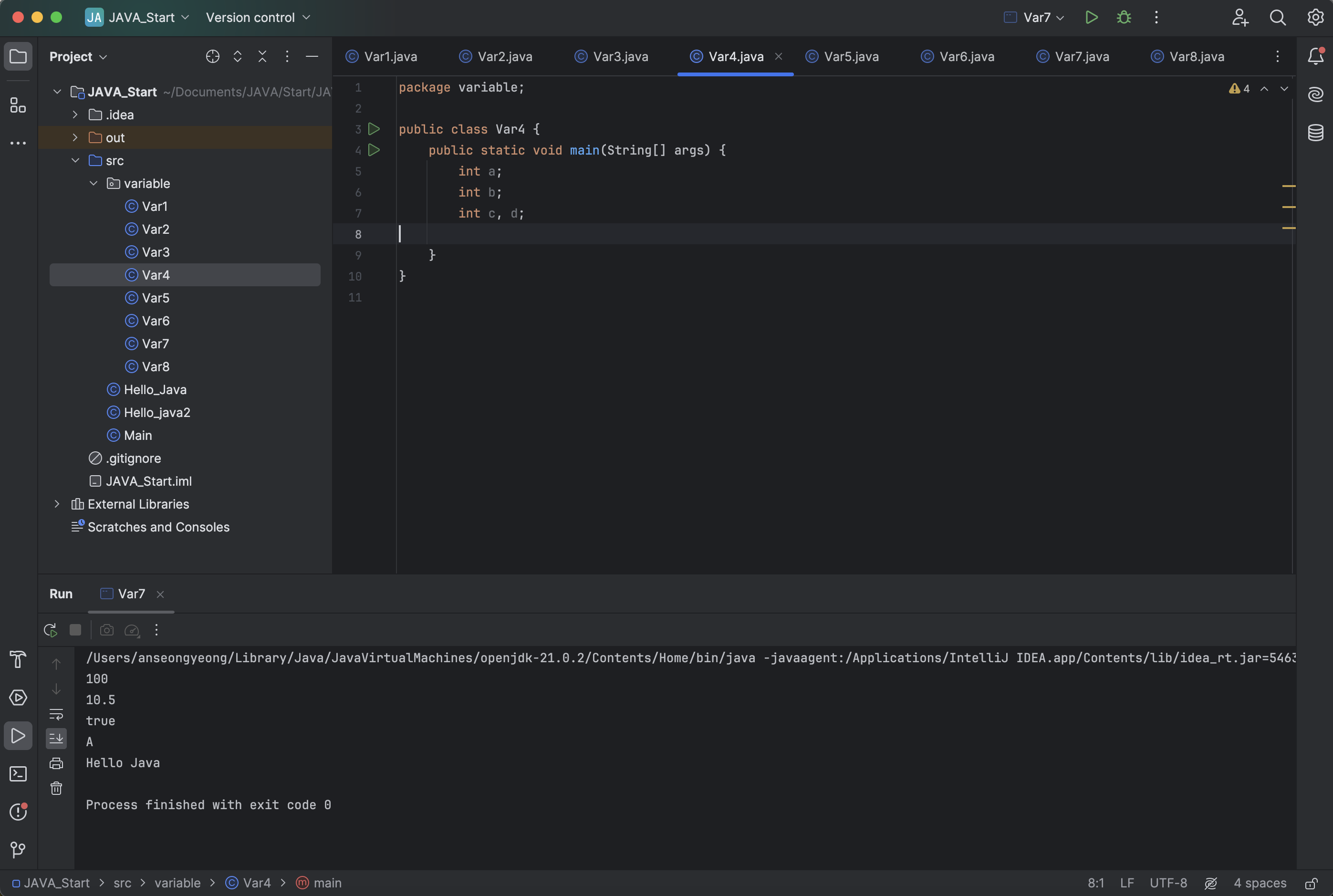Screen dimensions: 1333x896
Task: Open the Build hammer tool window
Action: 18,659
